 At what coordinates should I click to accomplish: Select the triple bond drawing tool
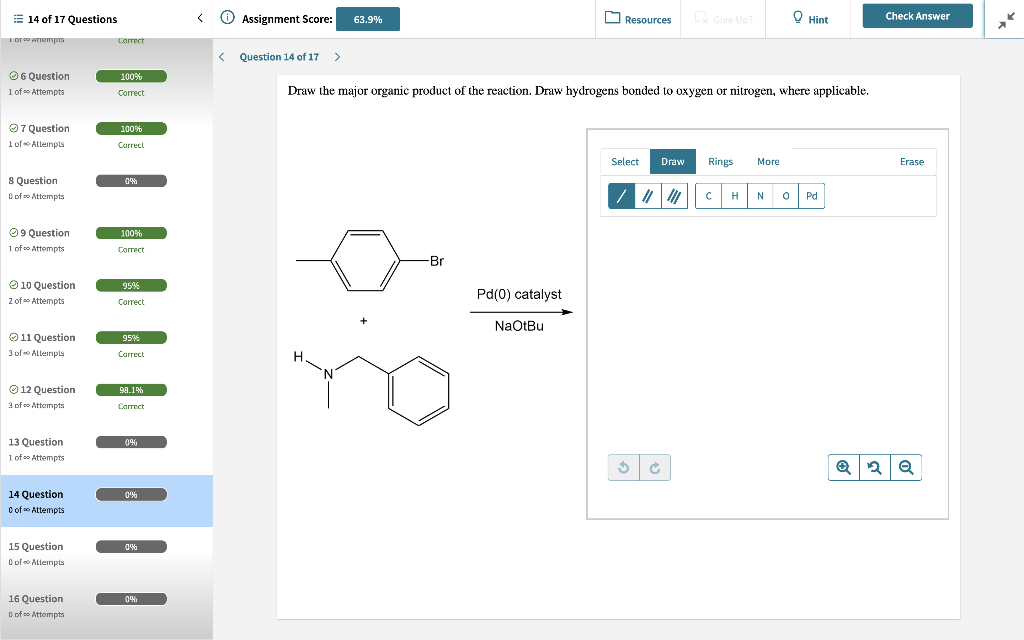pos(673,195)
